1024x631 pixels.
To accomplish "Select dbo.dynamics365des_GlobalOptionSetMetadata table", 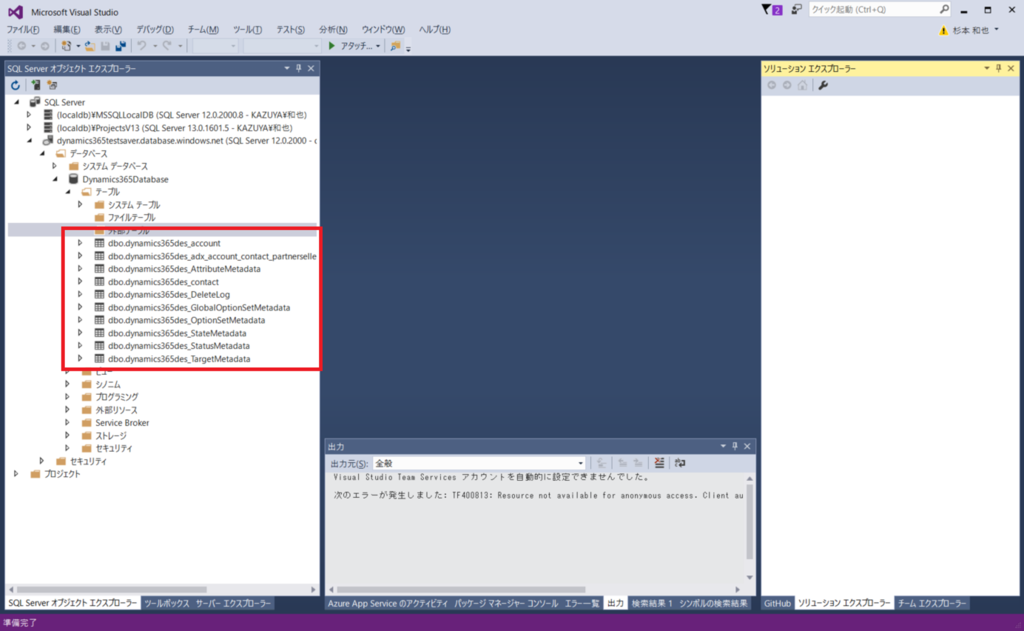I will coord(199,308).
